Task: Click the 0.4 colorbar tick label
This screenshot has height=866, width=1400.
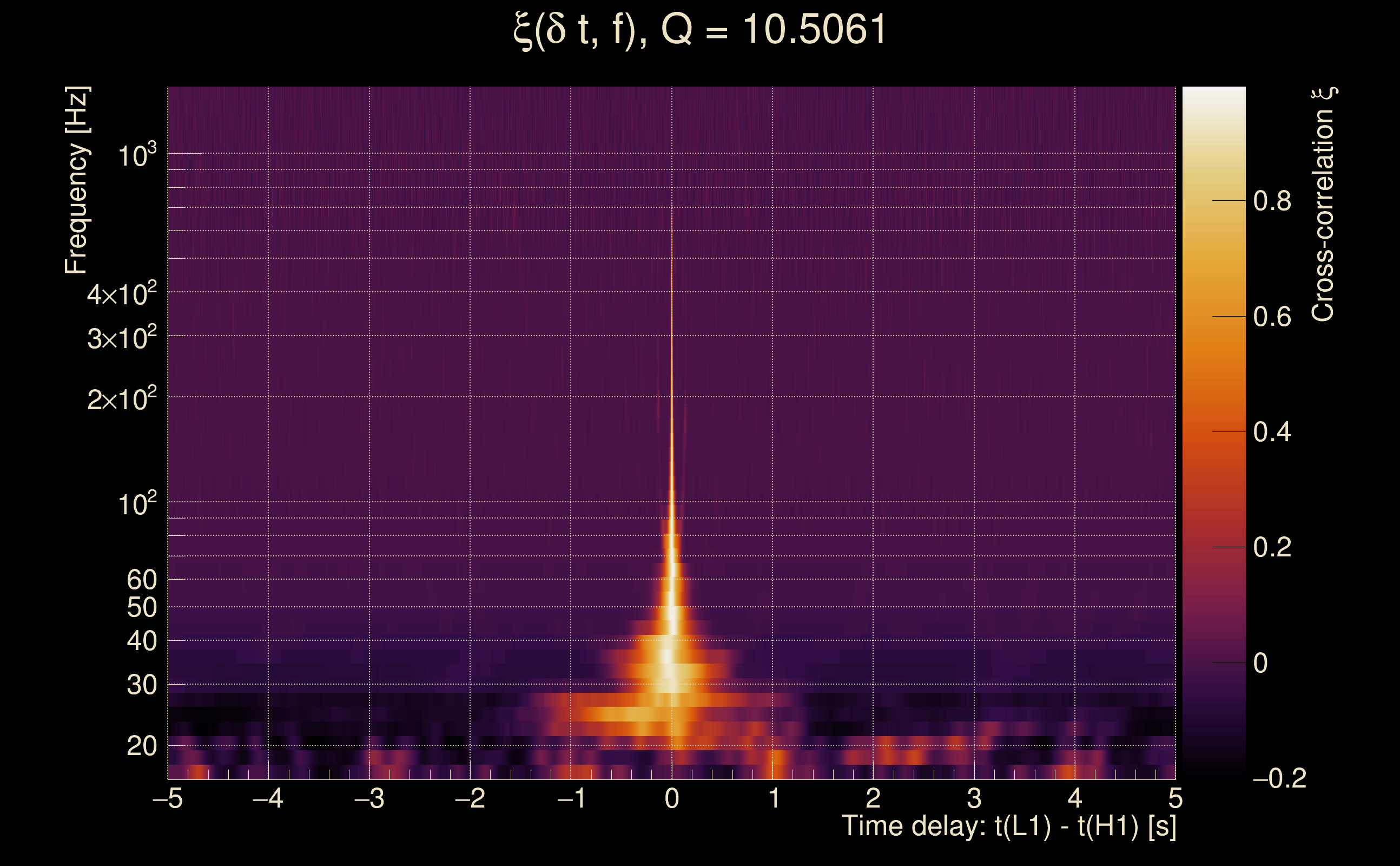Action: 1272,432
